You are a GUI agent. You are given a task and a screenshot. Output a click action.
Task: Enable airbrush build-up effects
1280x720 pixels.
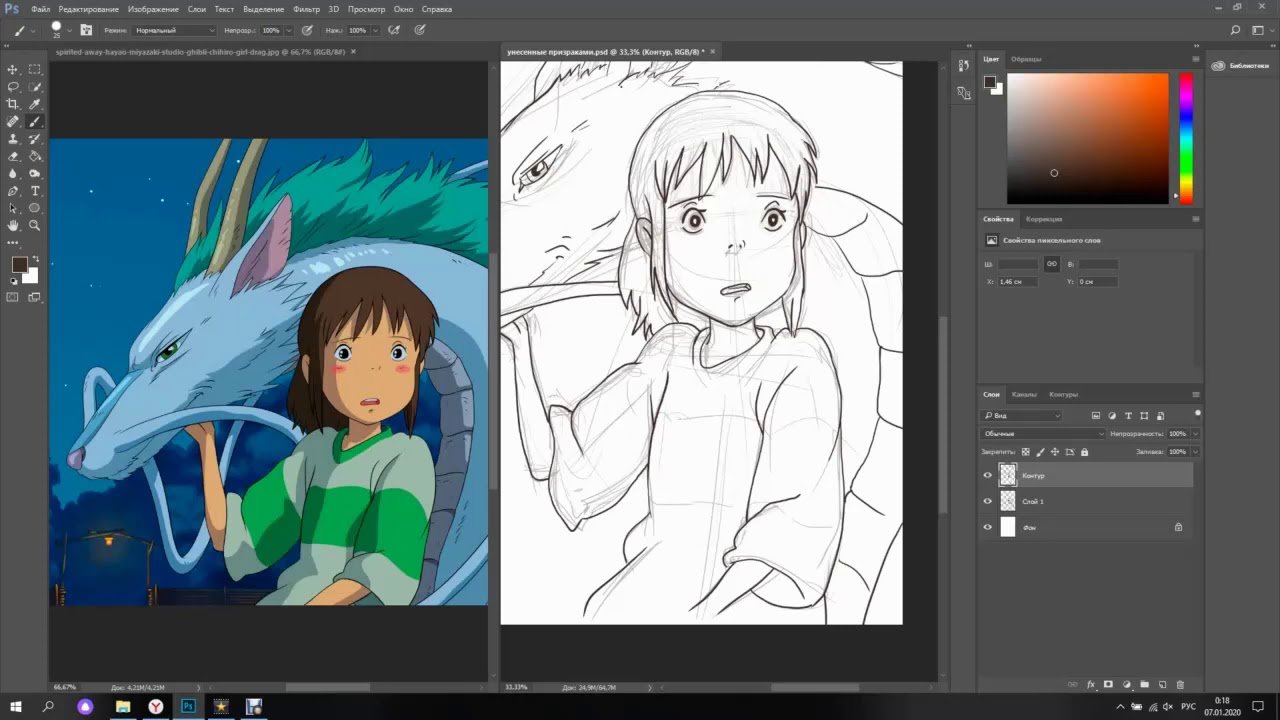tap(393, 31)
